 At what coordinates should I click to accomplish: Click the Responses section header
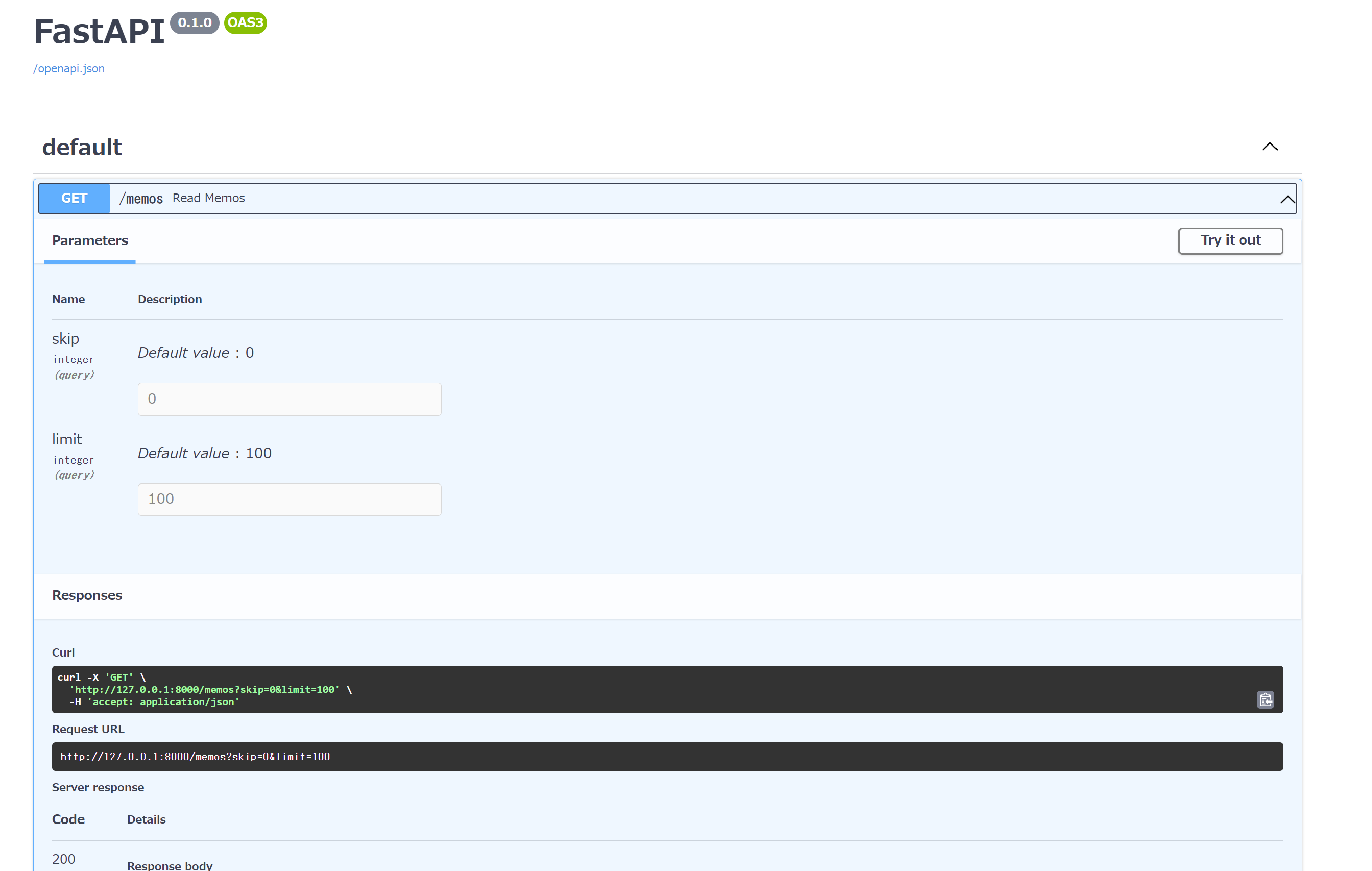87,595
